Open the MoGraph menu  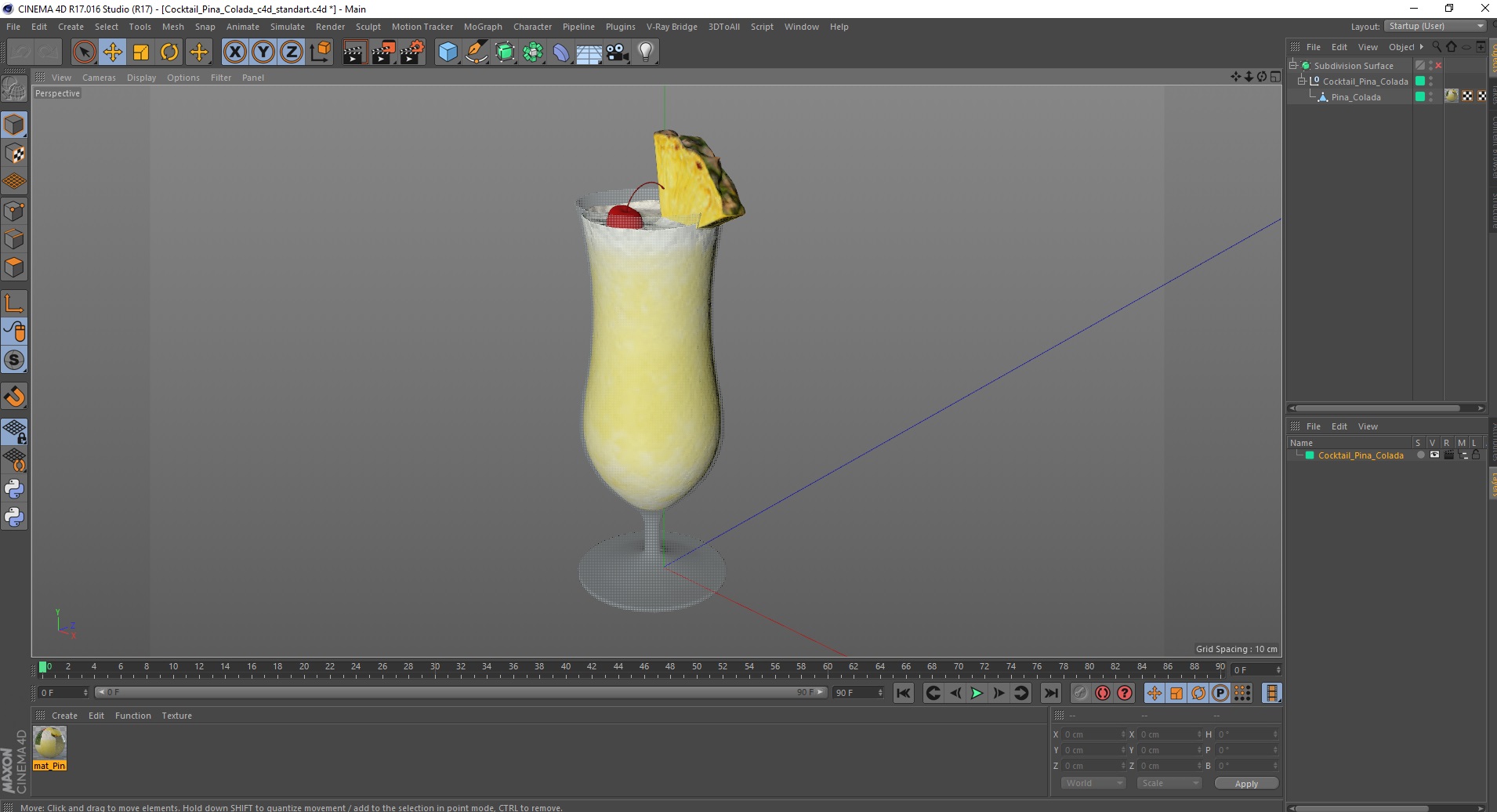tap(483, 27)
